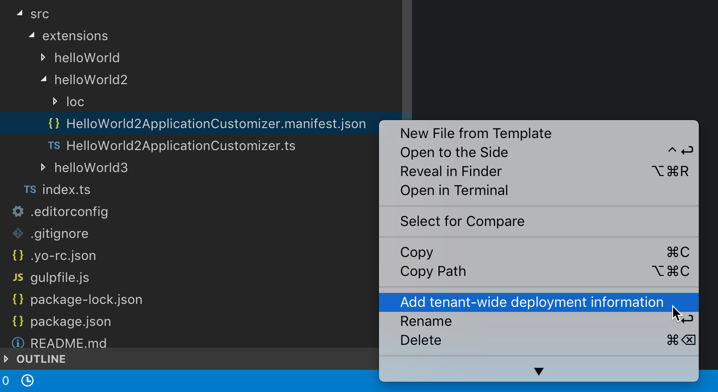The width and height of the screenshot is (718, 392).
Task: Open .gitignore file
Action: (x=60, y=234)
